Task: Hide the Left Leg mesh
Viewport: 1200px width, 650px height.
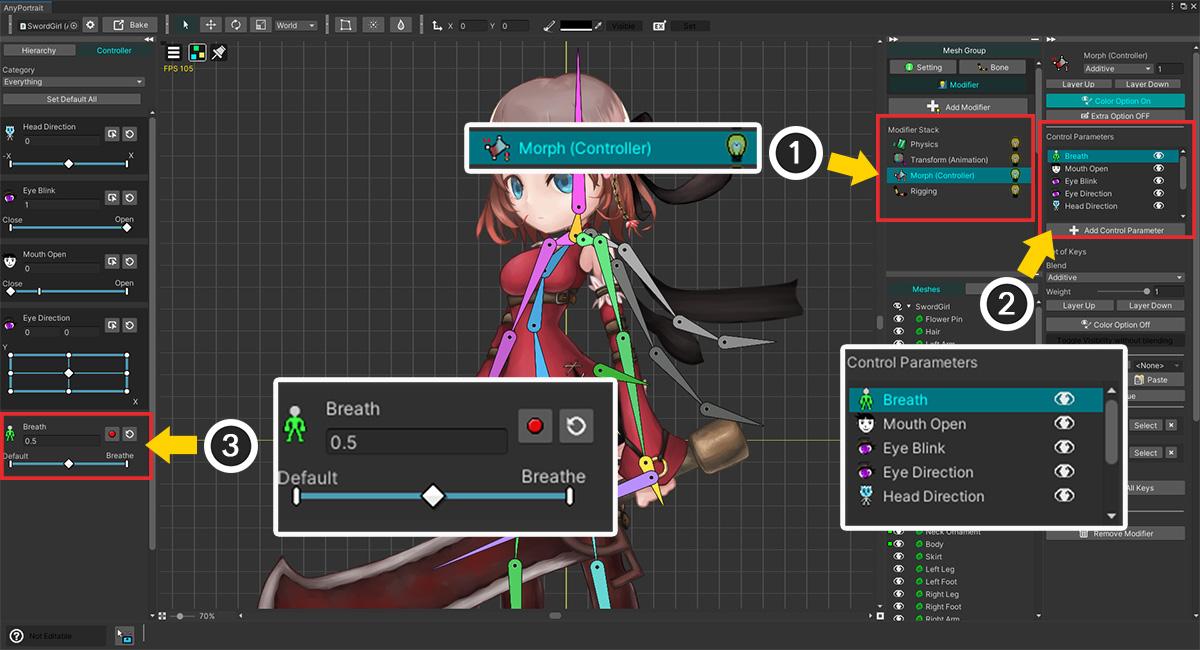Action: 899,569
